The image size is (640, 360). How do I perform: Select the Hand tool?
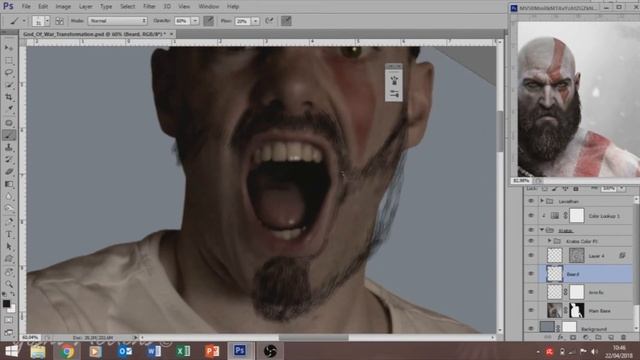coord(9,272)
